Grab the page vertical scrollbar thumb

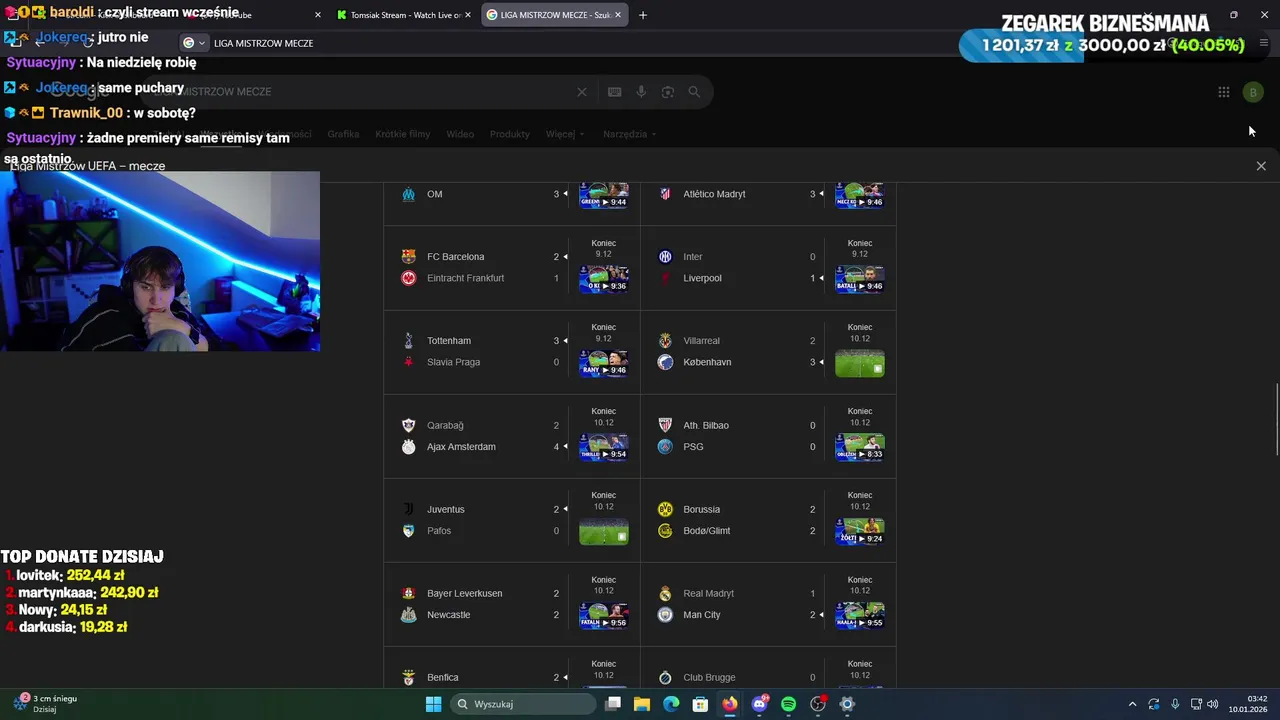coord(1276,420)
